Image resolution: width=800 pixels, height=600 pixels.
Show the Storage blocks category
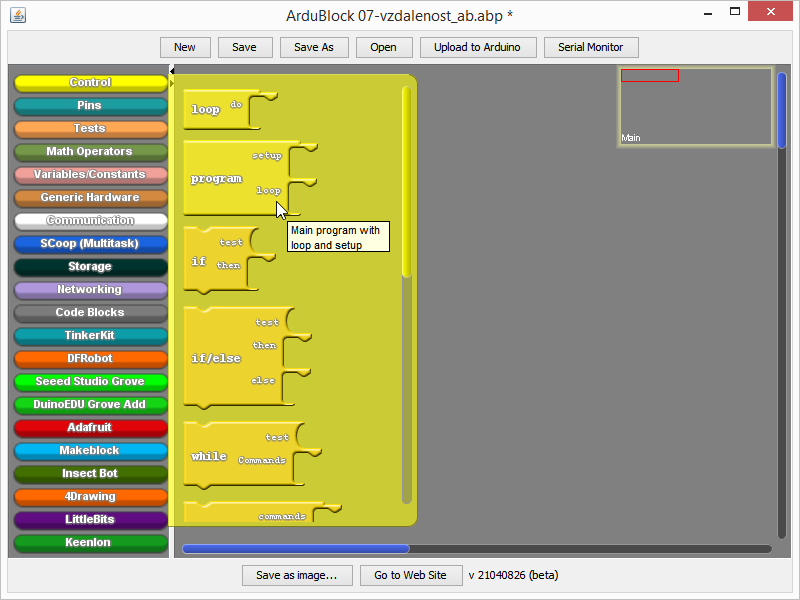[90, 266]
